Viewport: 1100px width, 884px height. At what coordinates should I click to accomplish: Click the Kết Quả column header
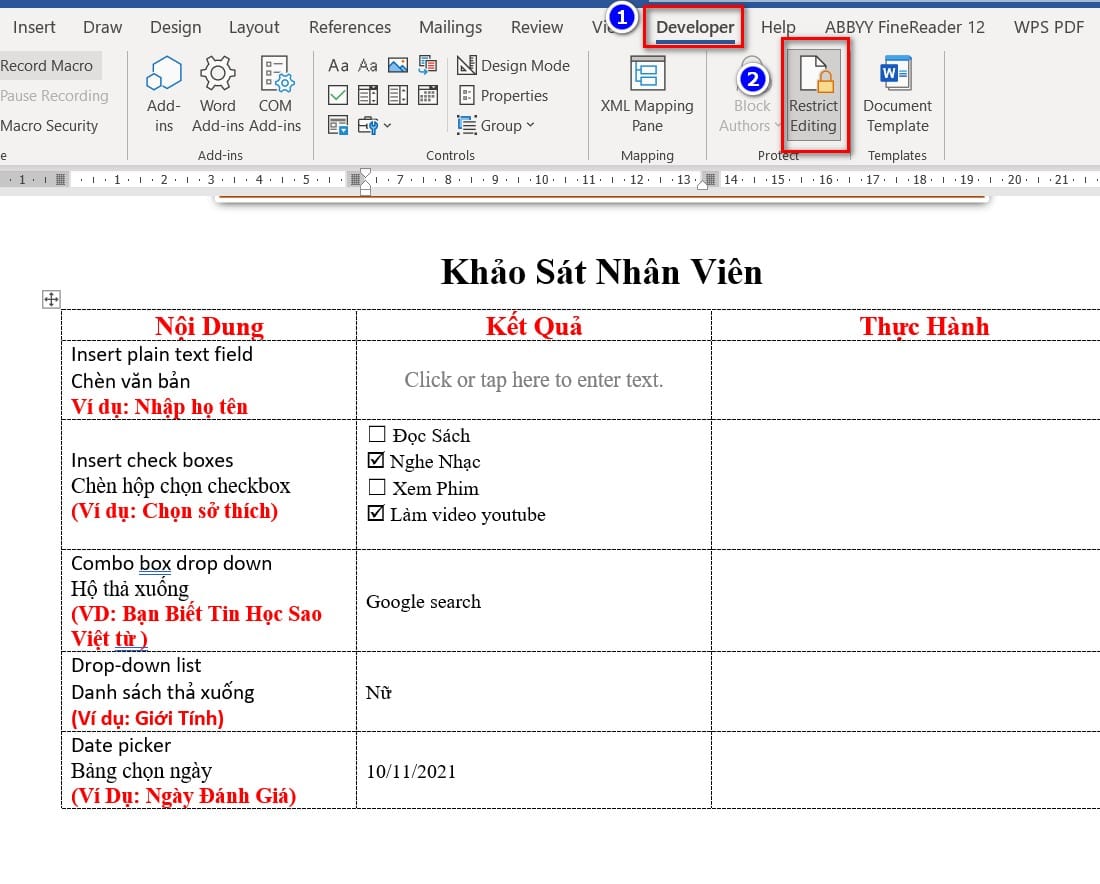(x=534, y=326)
